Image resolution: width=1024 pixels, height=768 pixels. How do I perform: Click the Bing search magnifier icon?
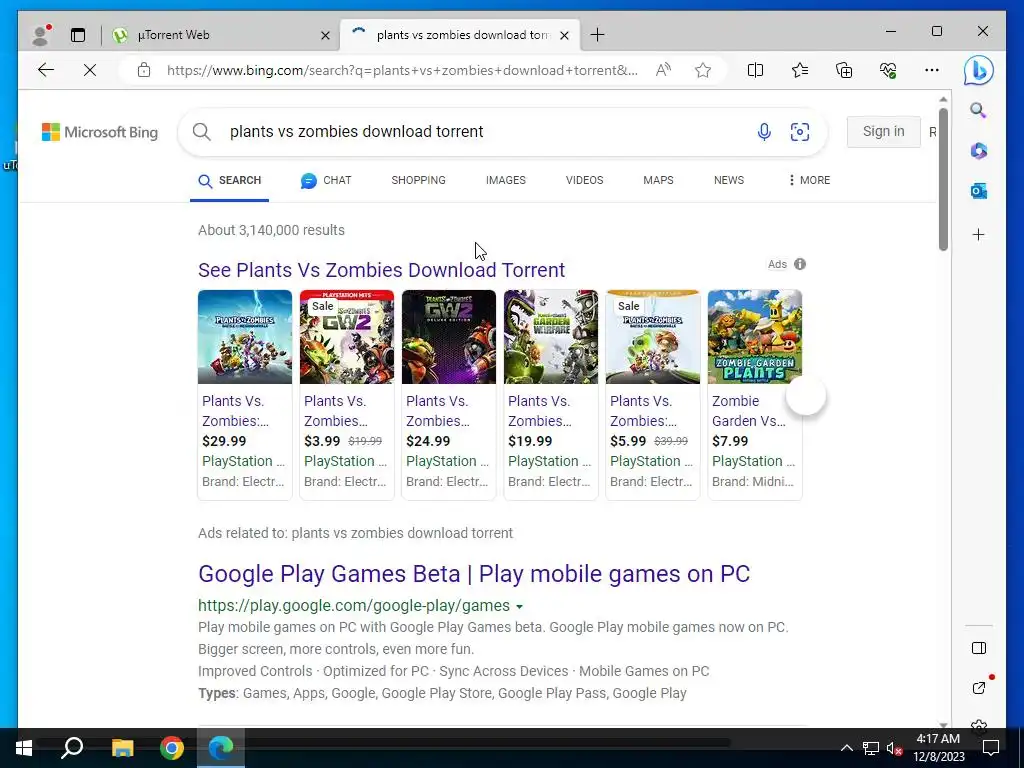[x=202, y=132]
